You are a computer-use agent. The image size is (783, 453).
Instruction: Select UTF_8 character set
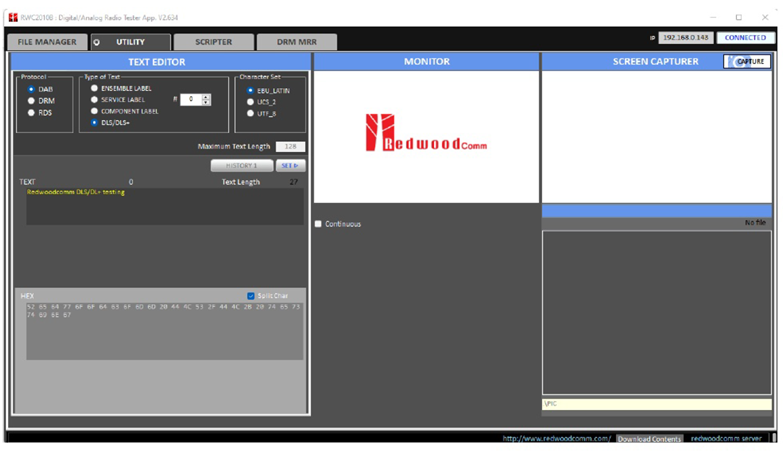(x=250, y=113)
